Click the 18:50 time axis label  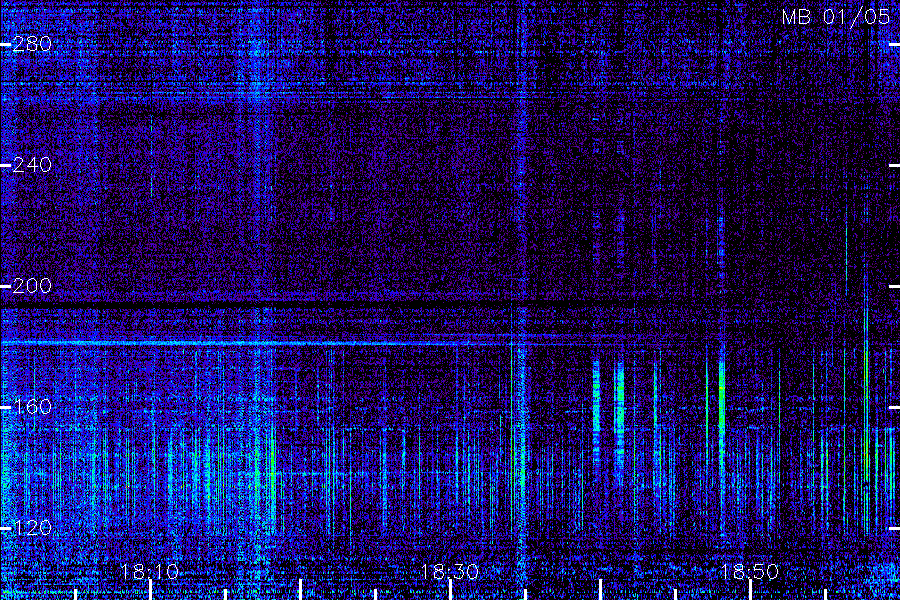coord(750,572)
